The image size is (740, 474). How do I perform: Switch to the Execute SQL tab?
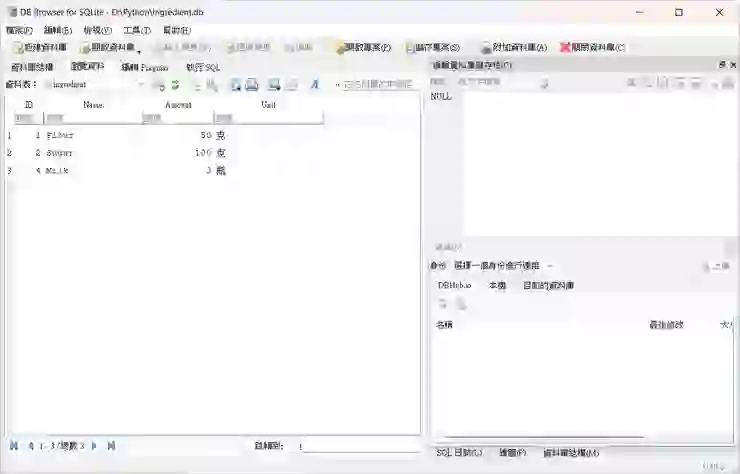coord(203,67)
